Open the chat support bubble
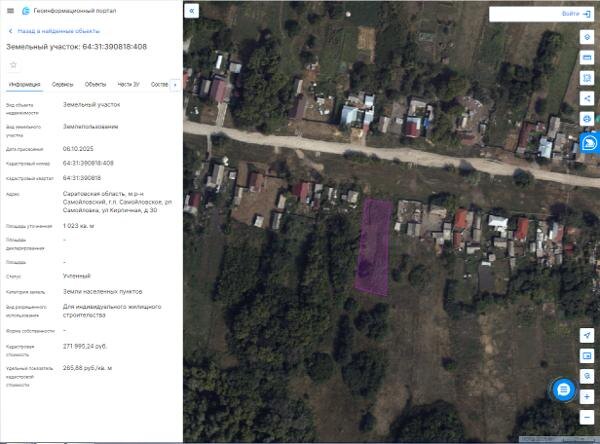The height and width of the screenshot is (444, 600). (x=563, y=390)
